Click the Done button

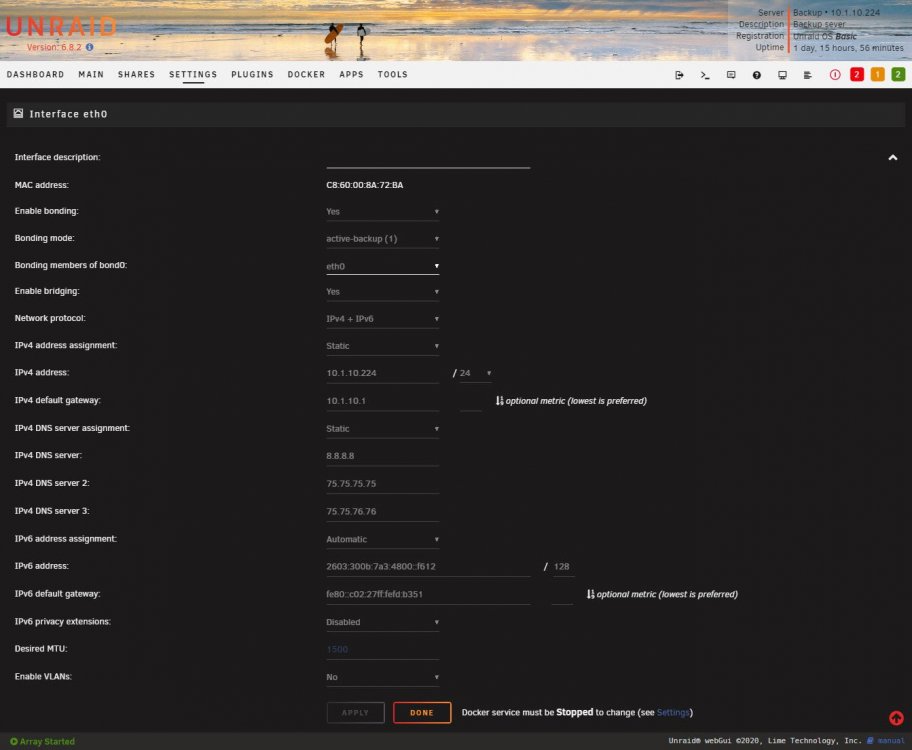tap(422, 713)
